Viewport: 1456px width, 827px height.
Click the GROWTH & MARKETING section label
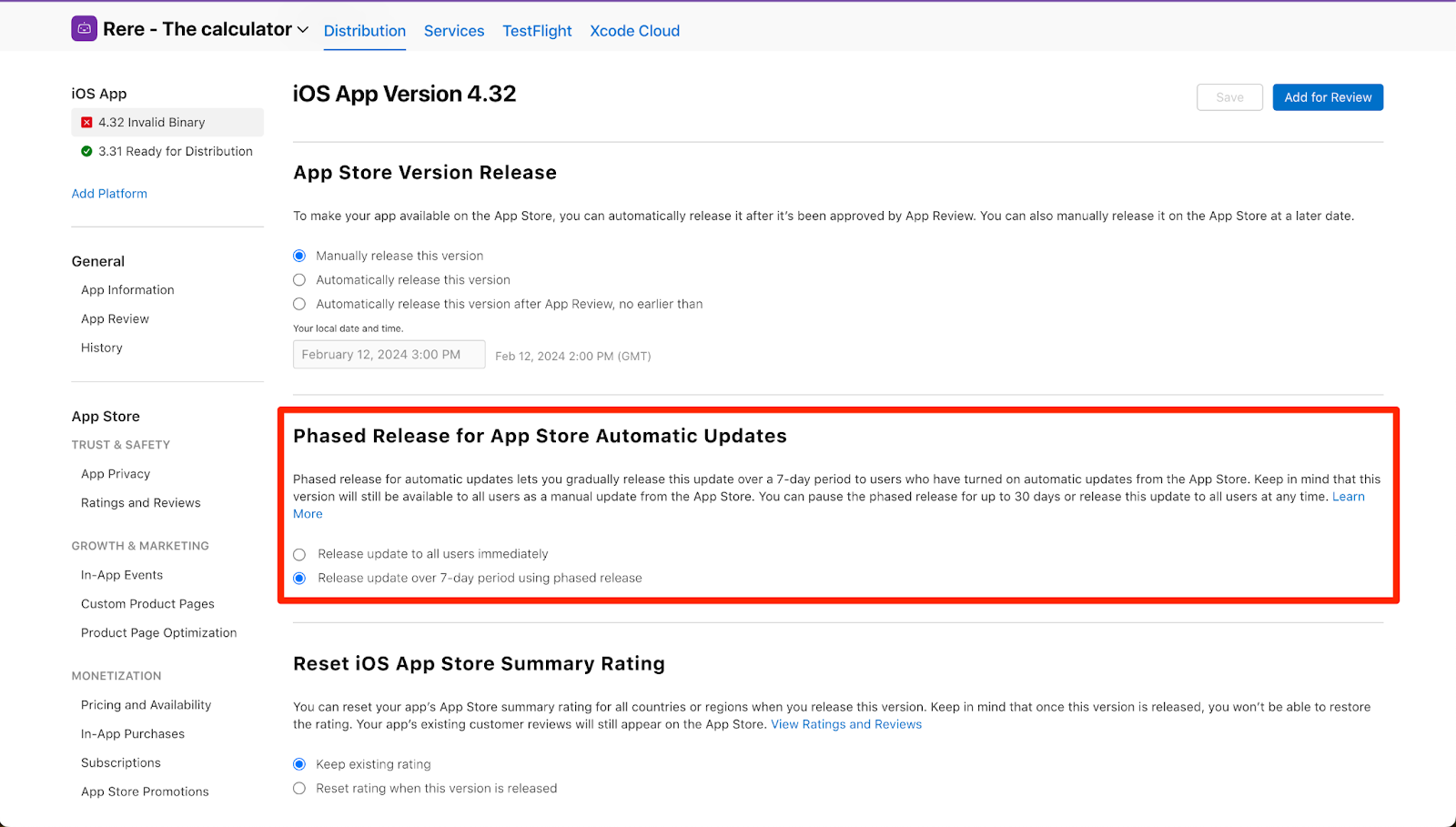click(x=140, y=546)
